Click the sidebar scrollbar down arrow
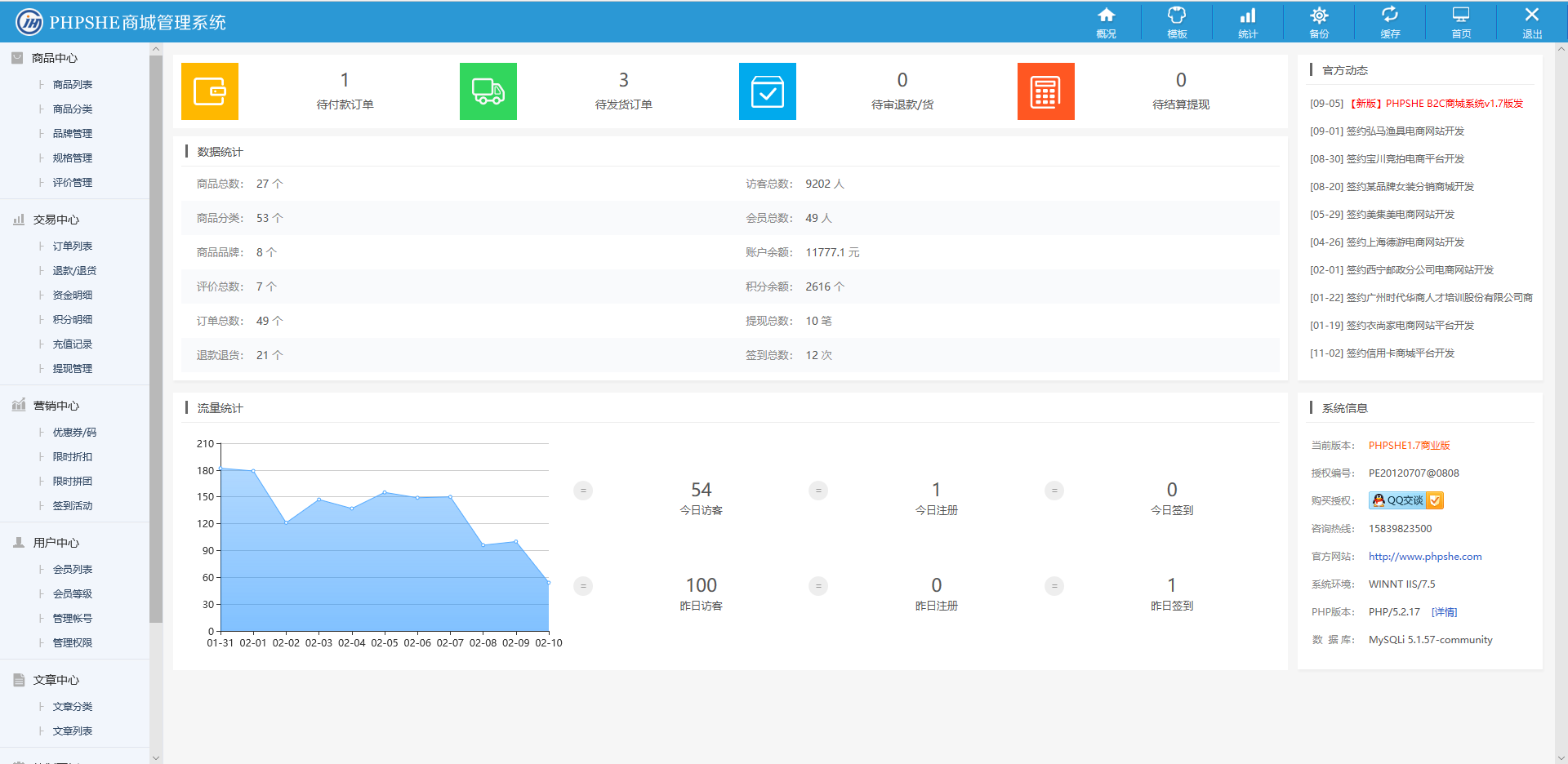1568x764 pixels. point(156,757)
